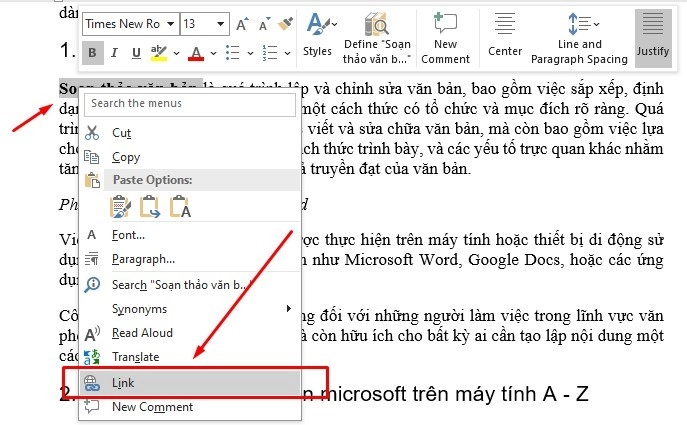Apply bullet list formatting
The image size is (687, 425).
coord(233,53)
